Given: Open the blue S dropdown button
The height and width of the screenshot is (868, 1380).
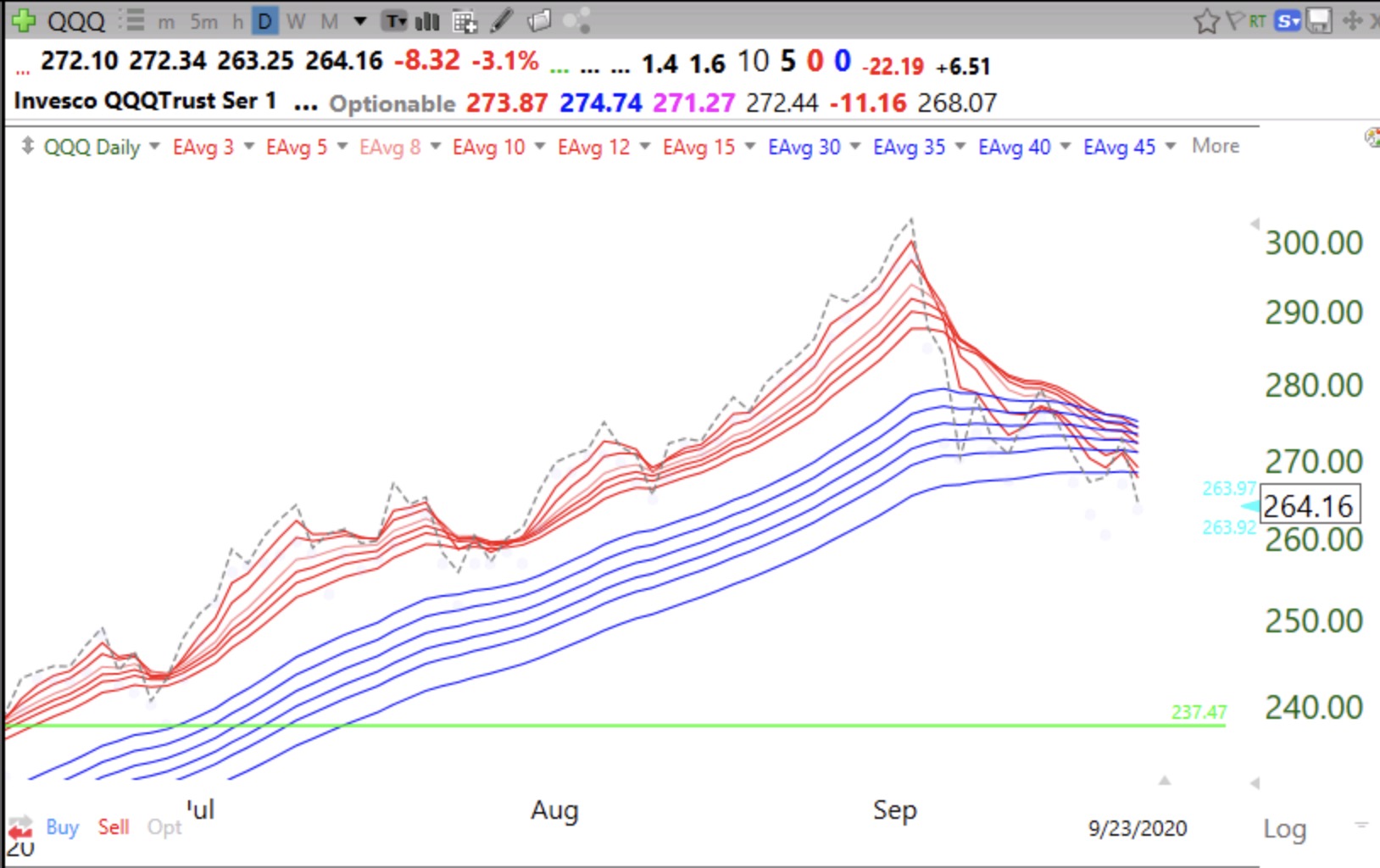Looking at the screenshot, I should [x=1288, y=20].
